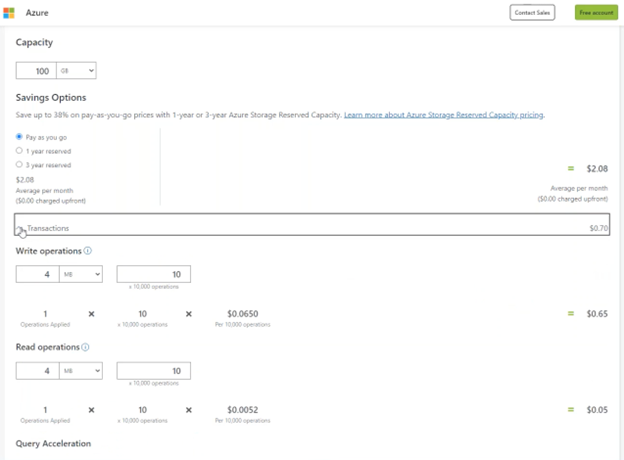This screenshot has width=624, height=460.
Task: Open the Write operations MB unit dropdown
Action: [x=81, y=274]
